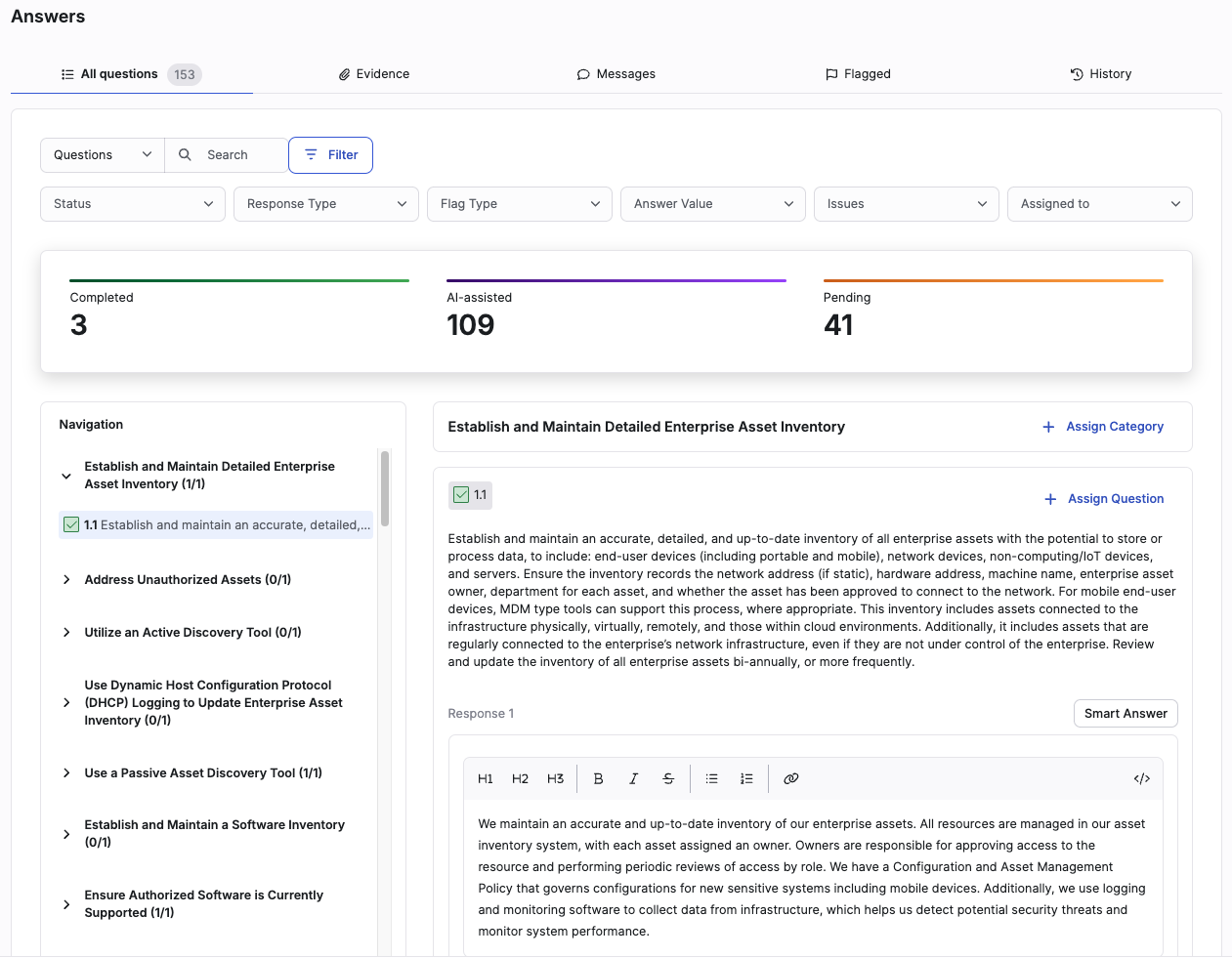Expand Establish and Maintain a Software Inventory

coord(66,834)
